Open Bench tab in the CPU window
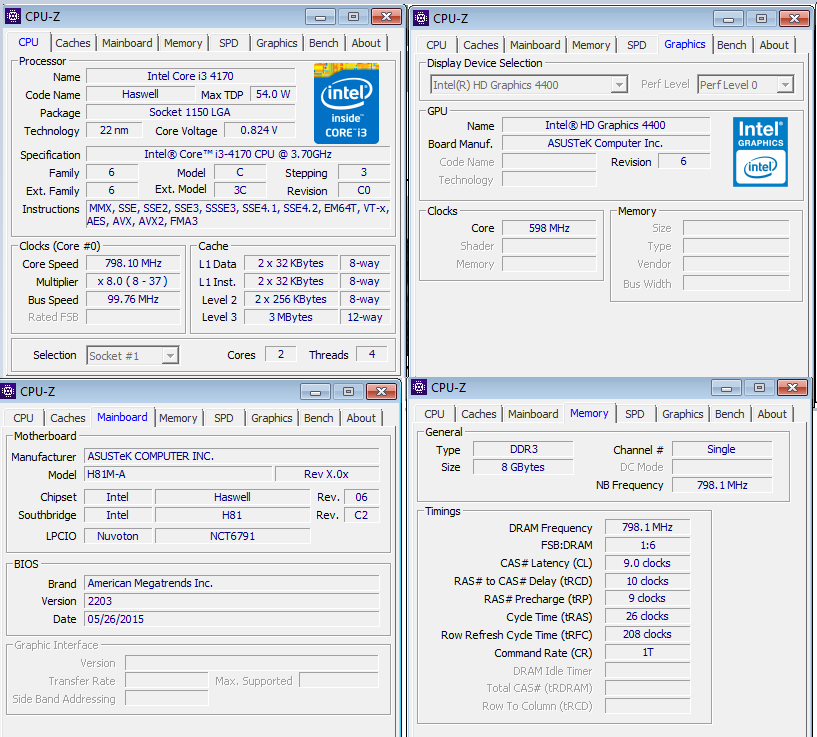817x737 pixels. (324, 43)
